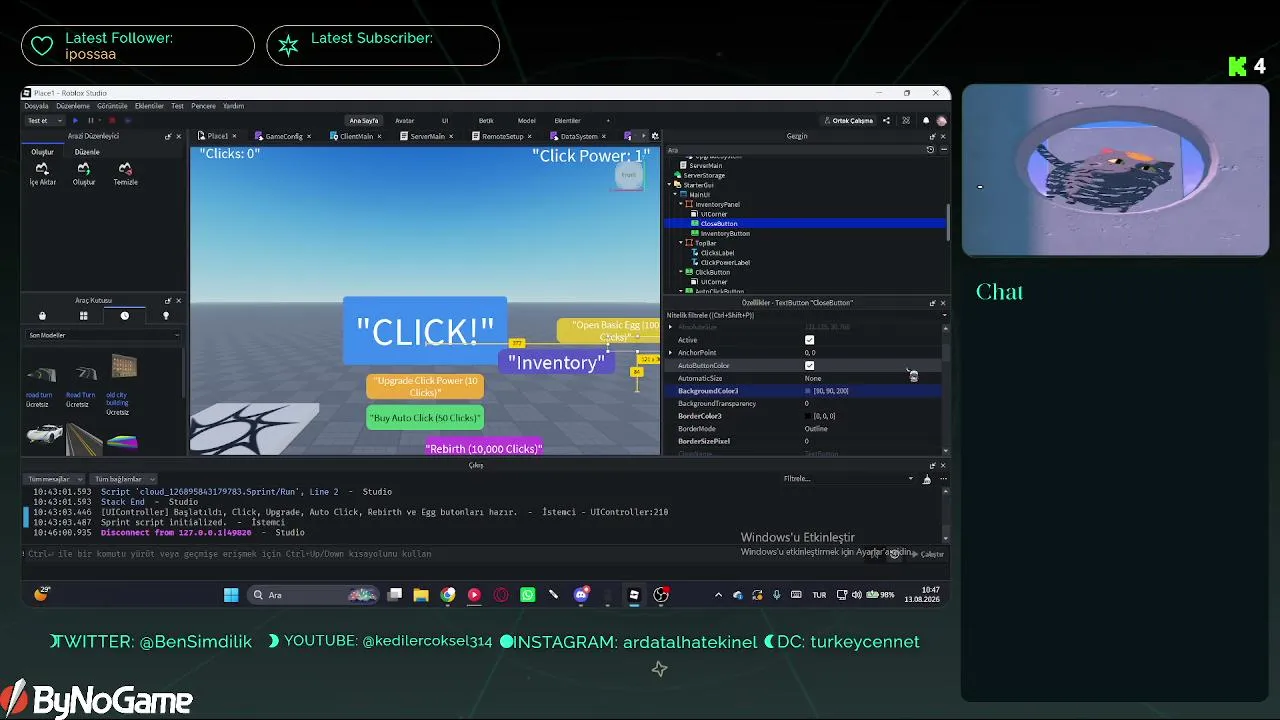Screen dimensions: 1280x720
Task: Open the Eklentiler menu
Action: [x=149, y=106]
